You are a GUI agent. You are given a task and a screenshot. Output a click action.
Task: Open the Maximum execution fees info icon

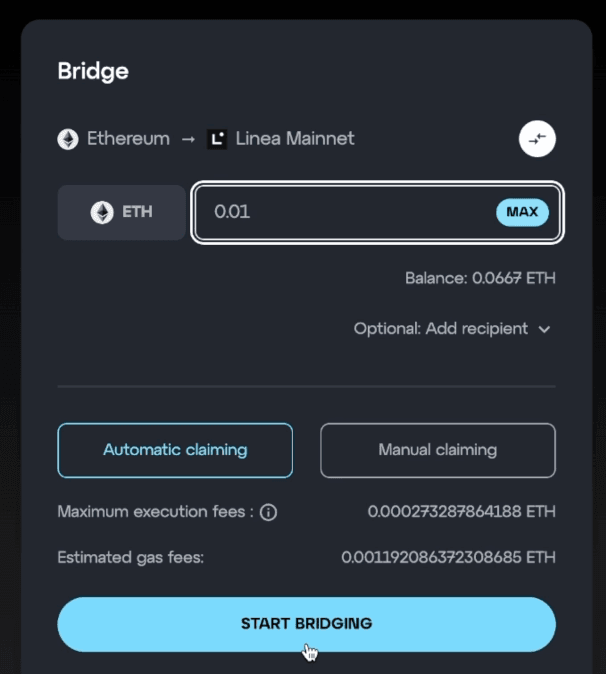268,512
